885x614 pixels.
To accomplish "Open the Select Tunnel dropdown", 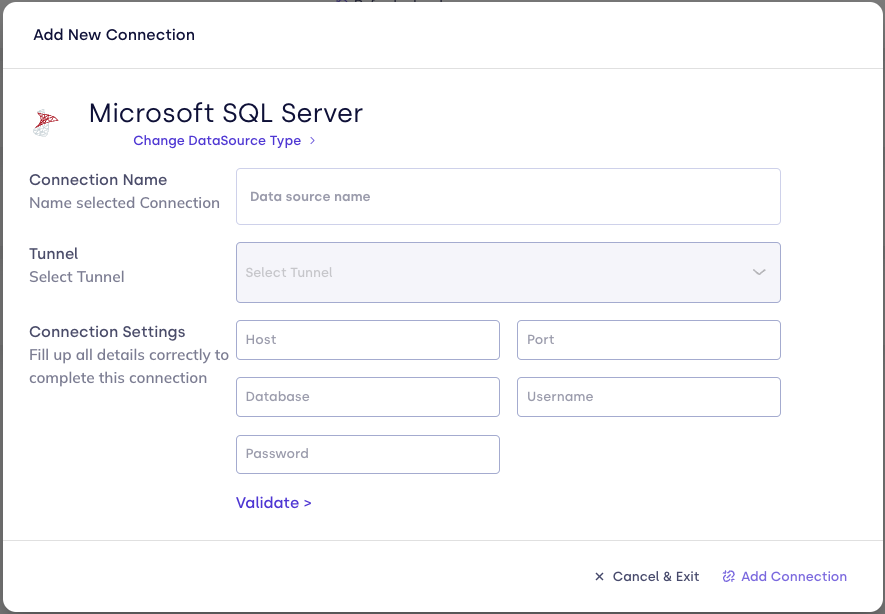I will pos(508,273).
